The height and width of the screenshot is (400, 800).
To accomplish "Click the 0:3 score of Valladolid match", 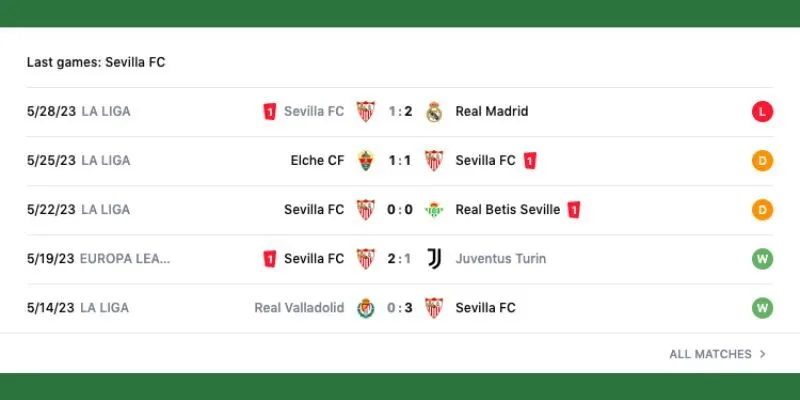I will [400, 308].
